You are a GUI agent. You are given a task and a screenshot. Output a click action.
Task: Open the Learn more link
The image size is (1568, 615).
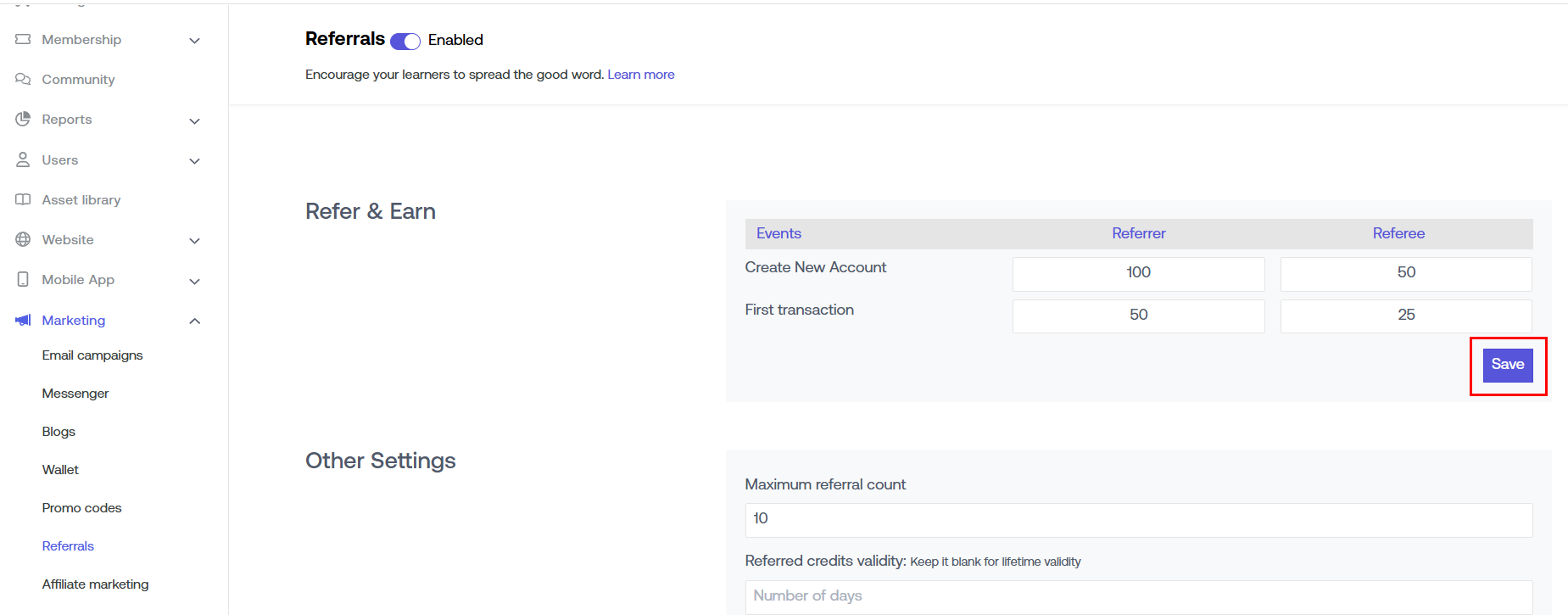(640, 75)
